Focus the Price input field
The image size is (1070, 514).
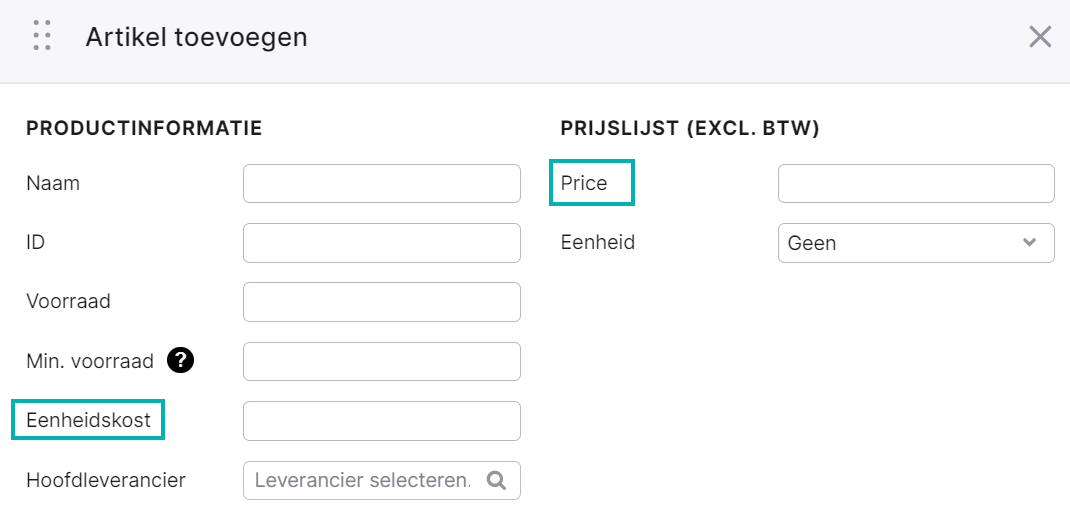[916, 184]
